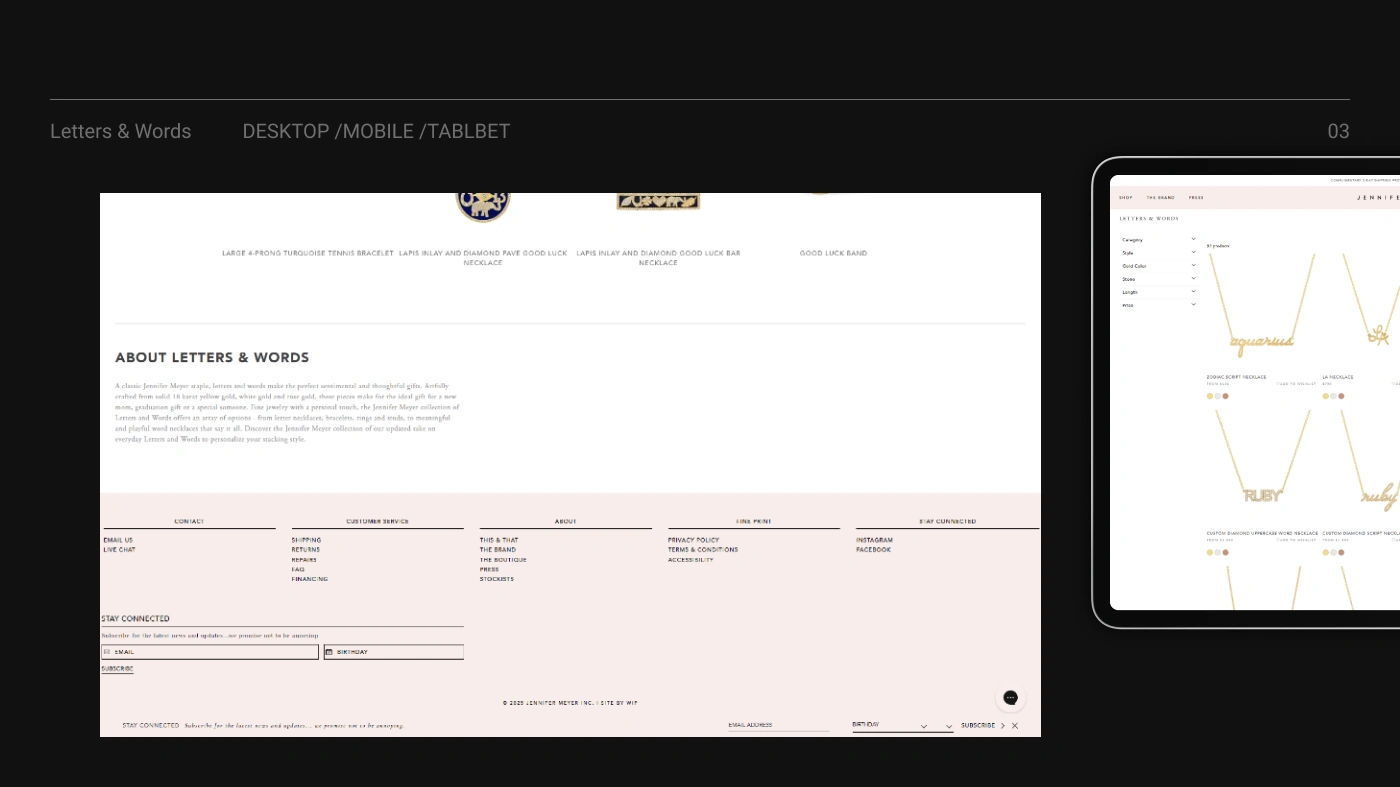This screenshot has height=787, width=1400.
Task: Click the Custom Diamond Uppercase Word Necklace title
Action: 1263,534
